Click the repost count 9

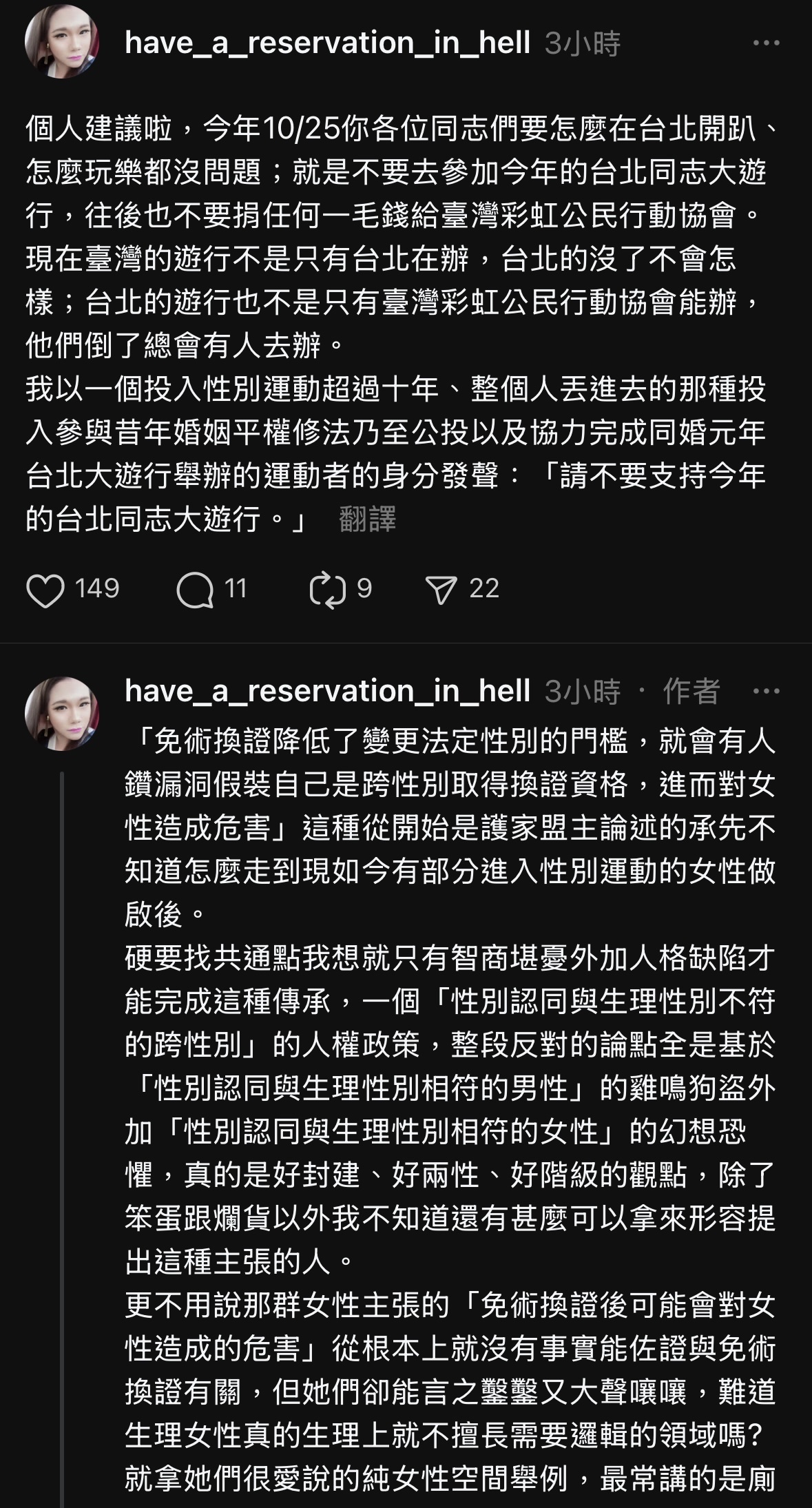tap(364, 589)
